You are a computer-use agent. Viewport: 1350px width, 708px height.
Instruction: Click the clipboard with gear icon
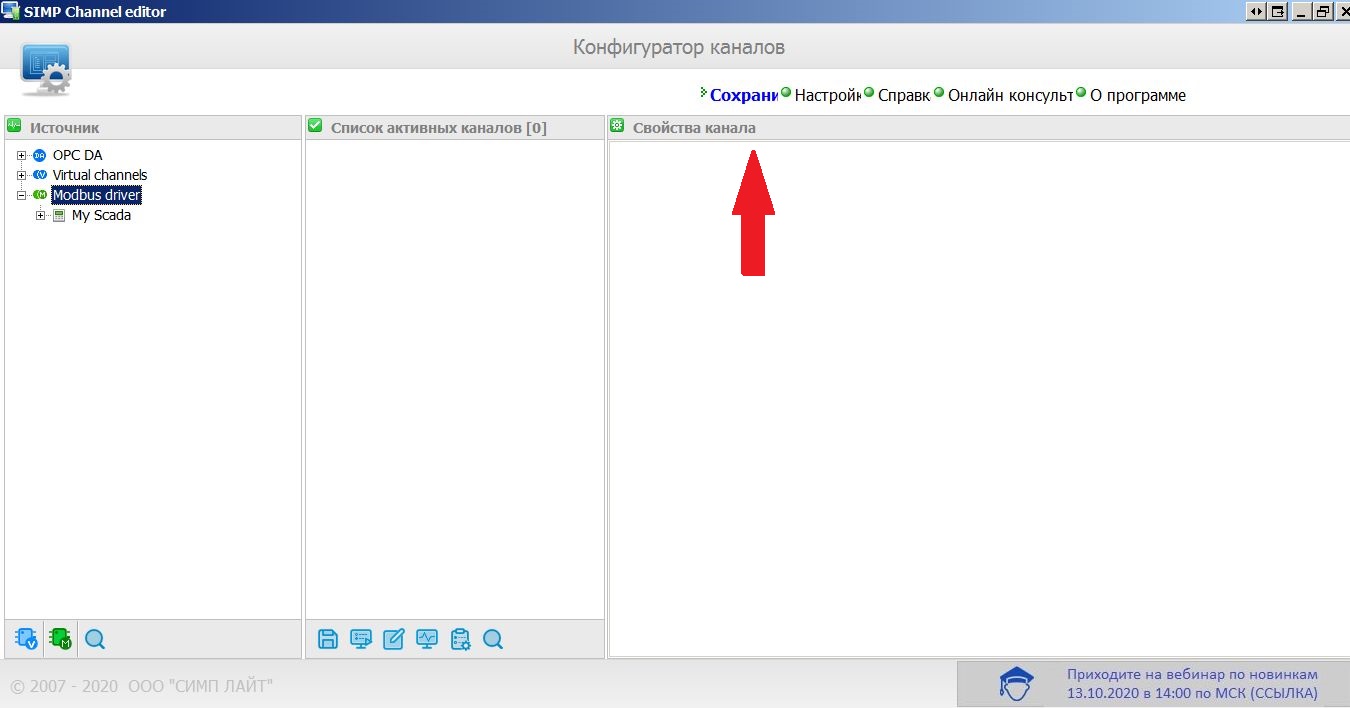coord(460,638)
